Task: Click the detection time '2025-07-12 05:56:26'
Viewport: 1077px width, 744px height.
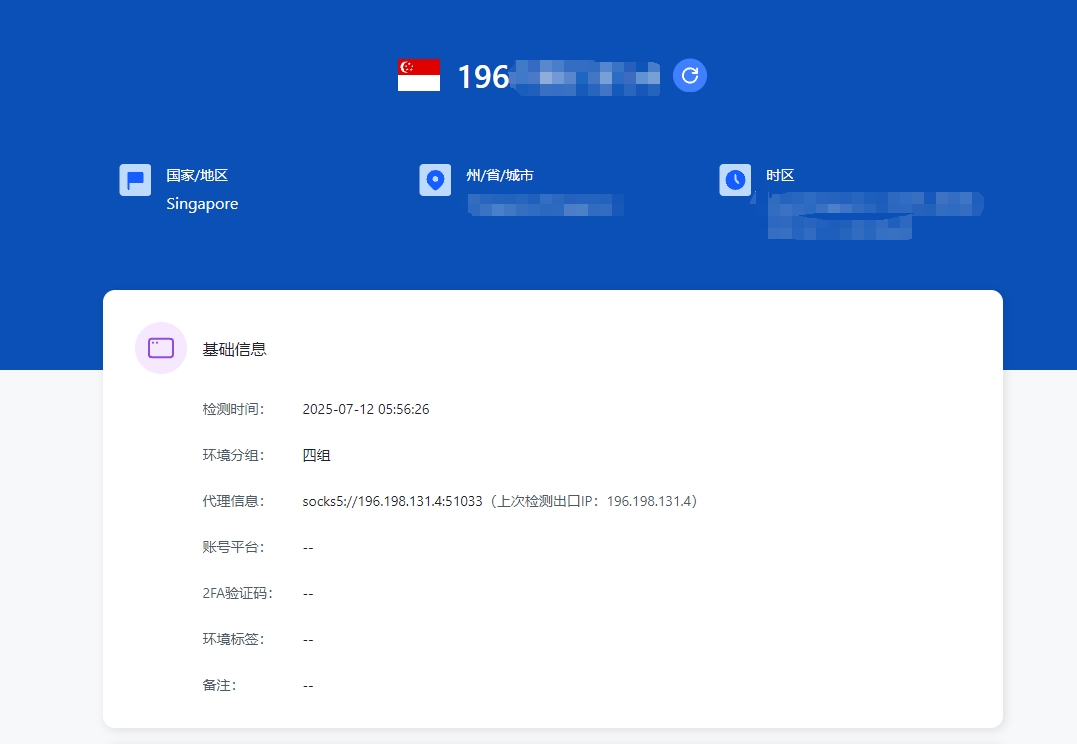Action: coord(366,409)
